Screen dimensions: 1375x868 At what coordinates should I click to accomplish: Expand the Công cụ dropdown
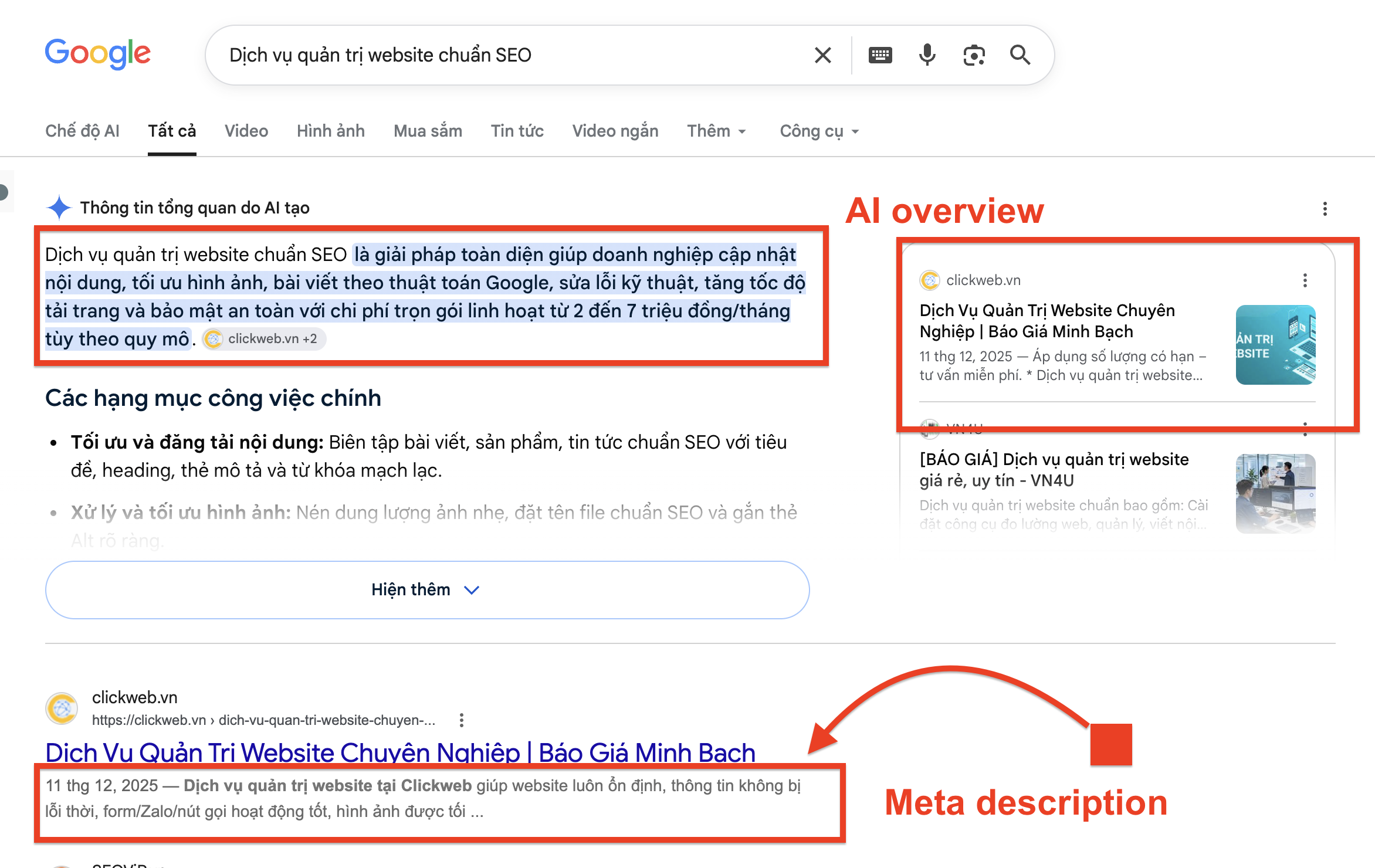coord(819,131)
